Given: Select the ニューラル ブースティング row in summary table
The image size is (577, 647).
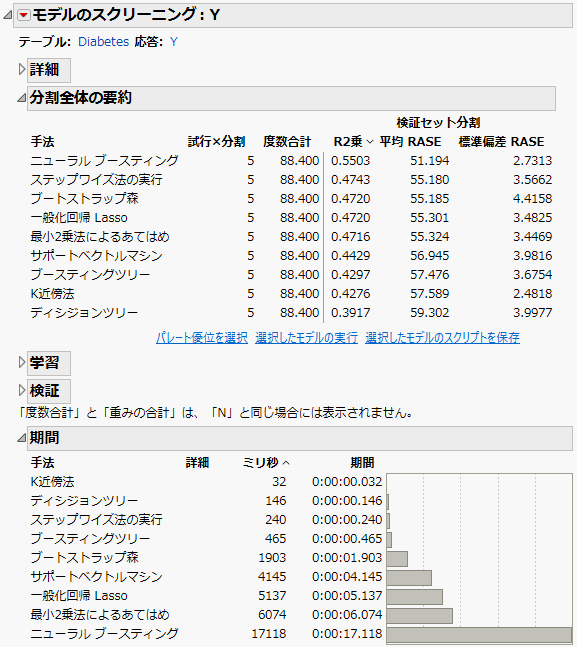Looking at the screenshot, I should click(x=291, y=161).
